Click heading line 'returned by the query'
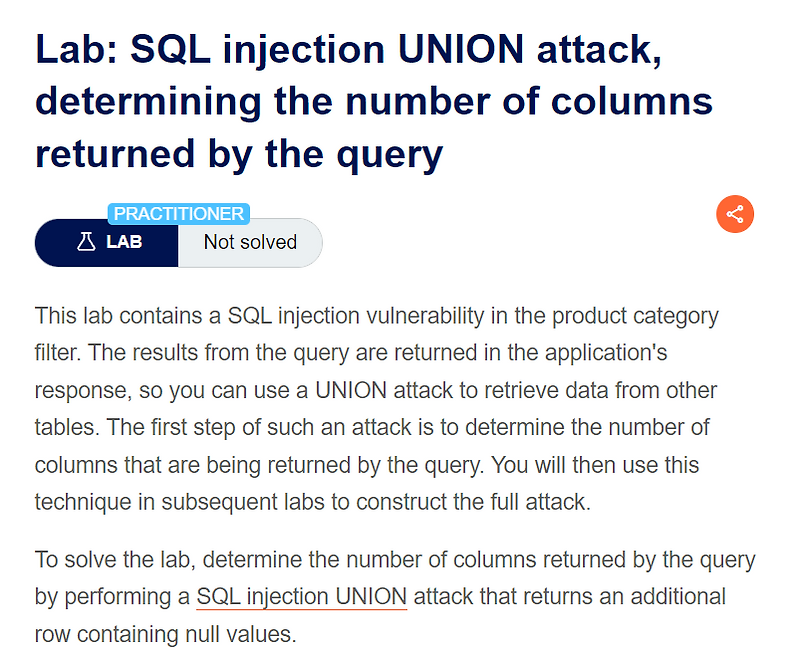 click(239, 154)
